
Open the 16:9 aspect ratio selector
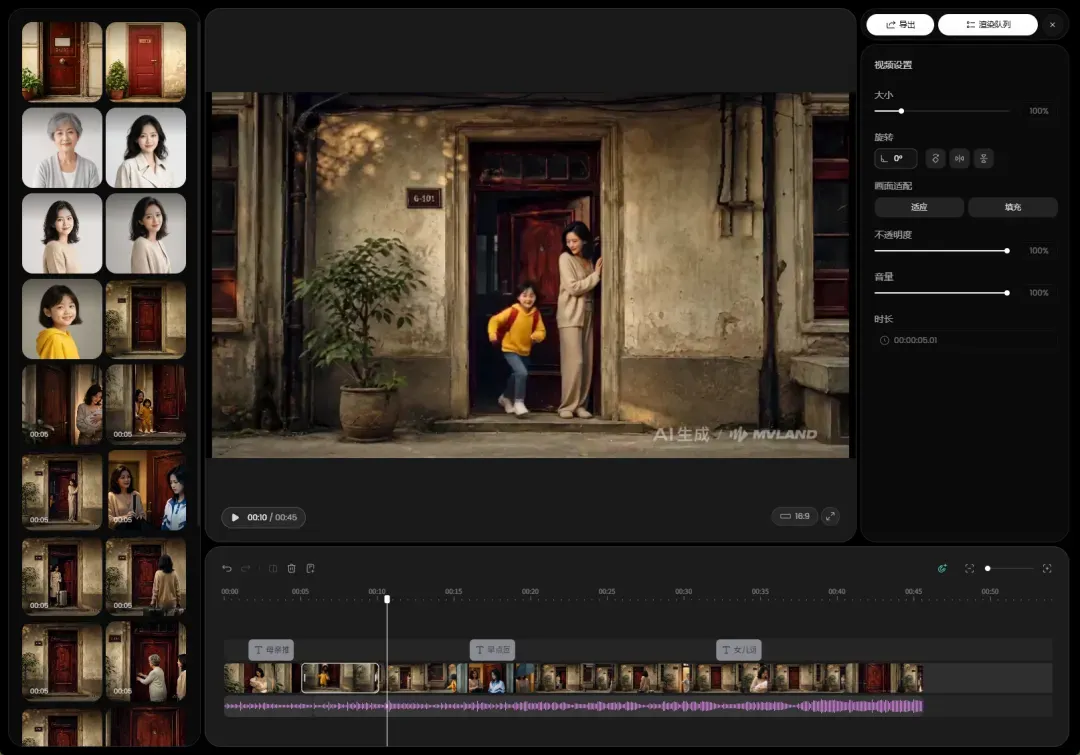pyautogui.click(x=794, y=516)
